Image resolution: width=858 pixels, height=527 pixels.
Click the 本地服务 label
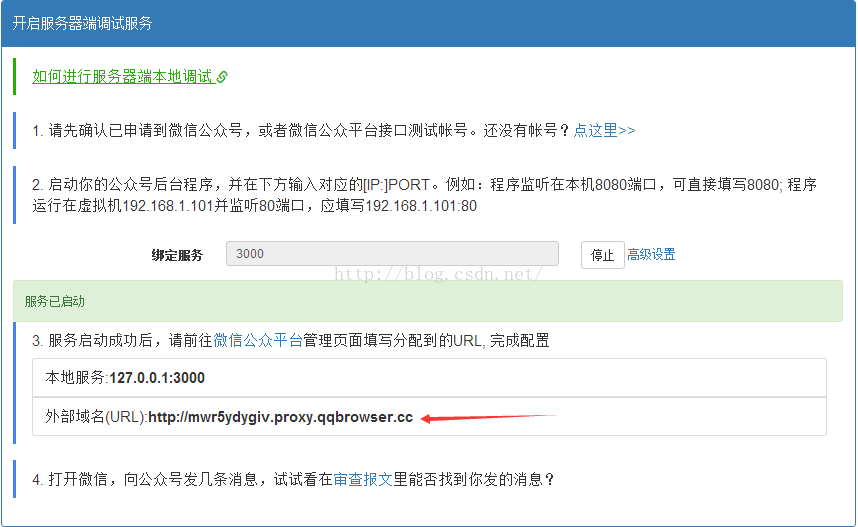pos(77,378)
